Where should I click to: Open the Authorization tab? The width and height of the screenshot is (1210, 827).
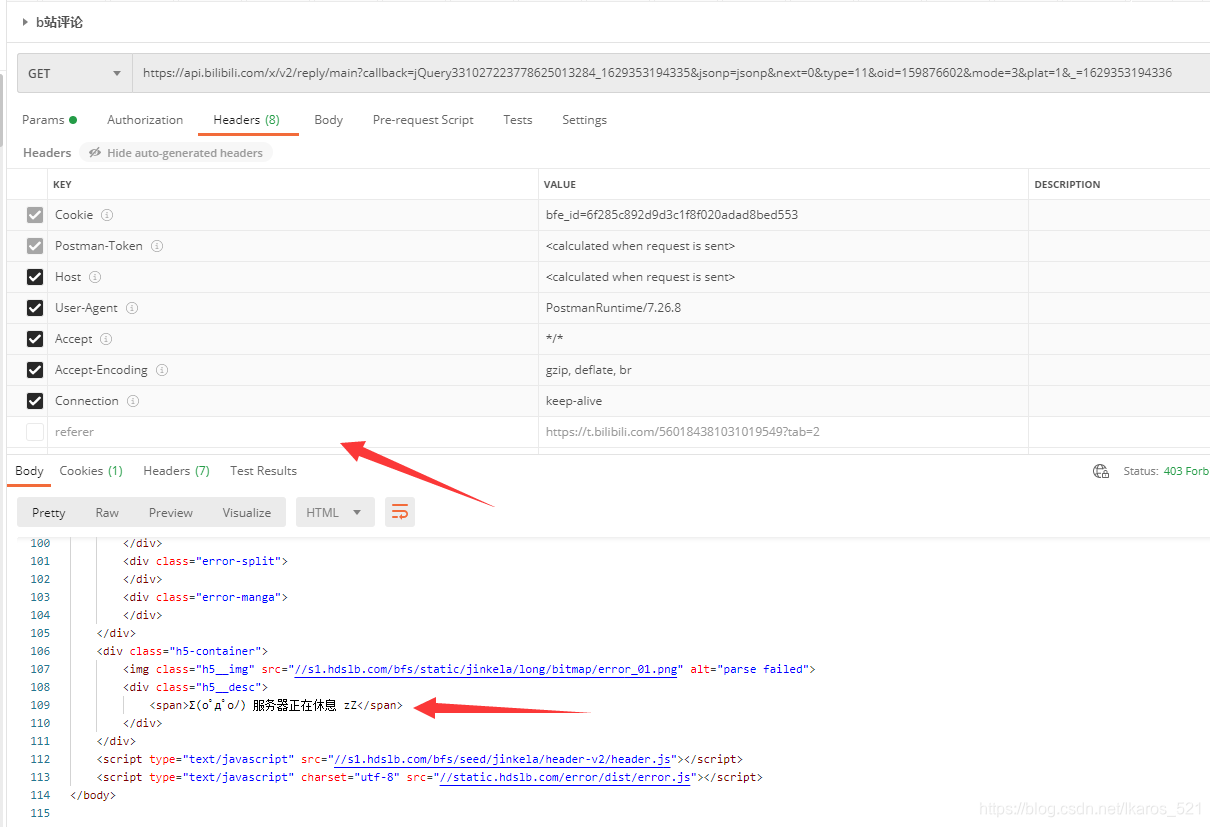pyautogui.click(x=145, y=120)
